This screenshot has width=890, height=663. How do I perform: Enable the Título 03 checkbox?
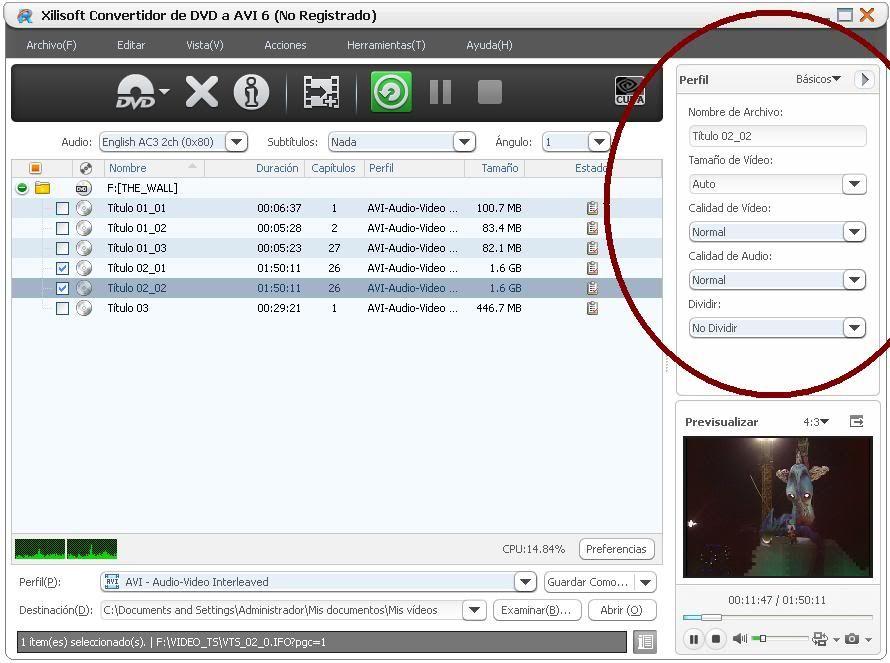(62, 308)
